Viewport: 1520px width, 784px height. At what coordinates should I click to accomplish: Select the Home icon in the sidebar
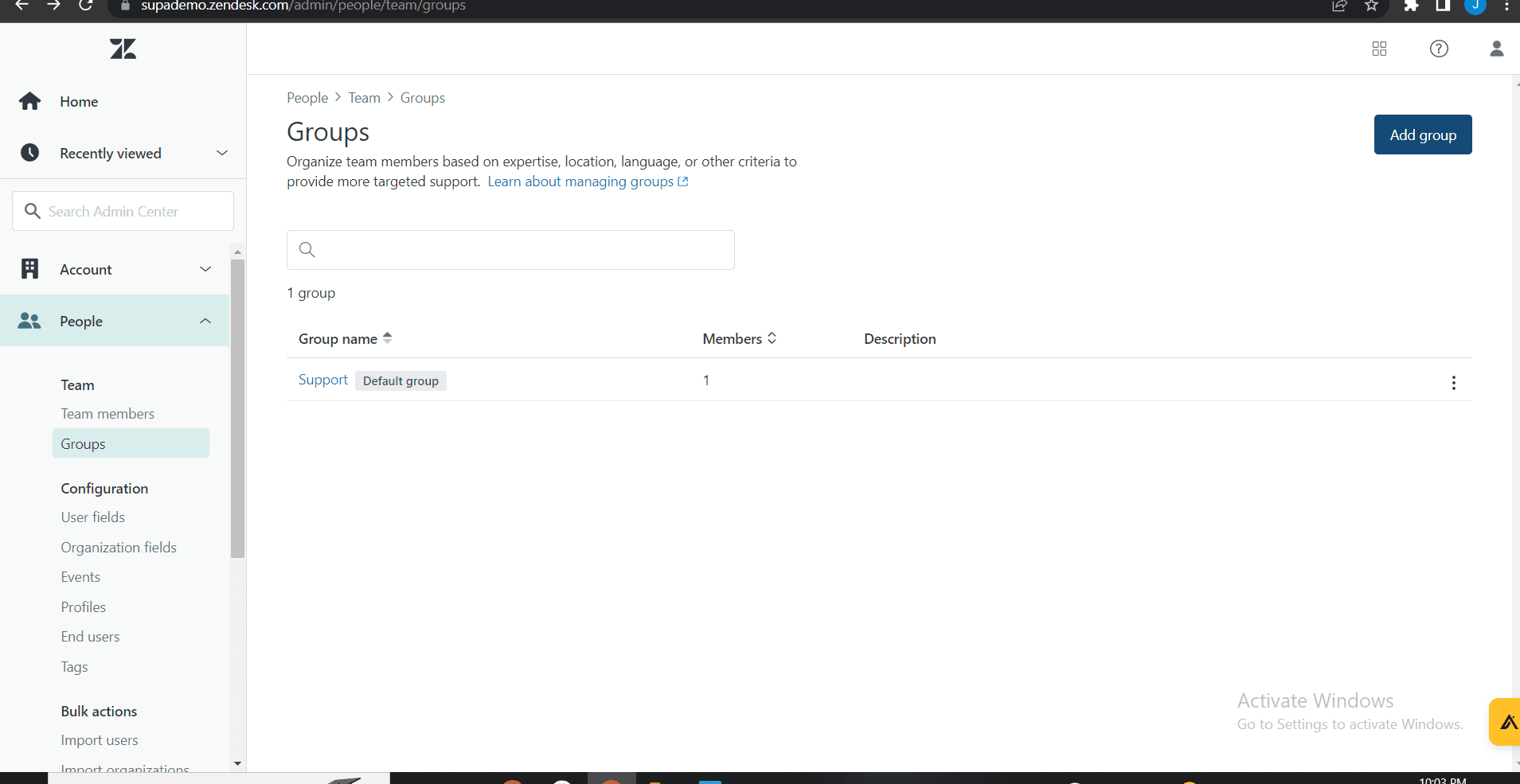[x=29, y=101]
